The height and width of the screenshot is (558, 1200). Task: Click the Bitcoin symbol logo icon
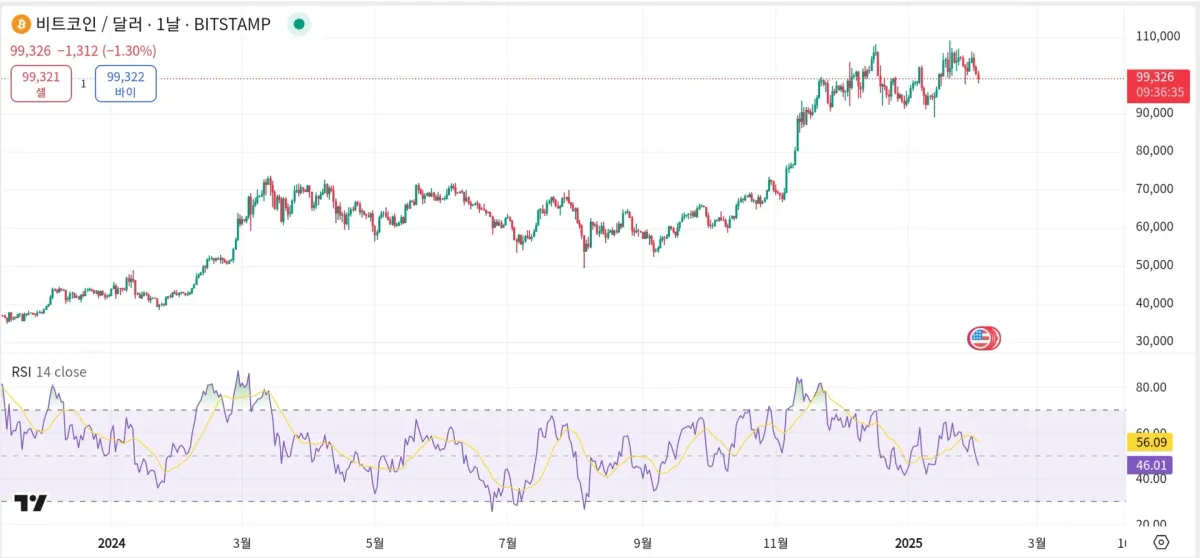click(x=20, y=24)
